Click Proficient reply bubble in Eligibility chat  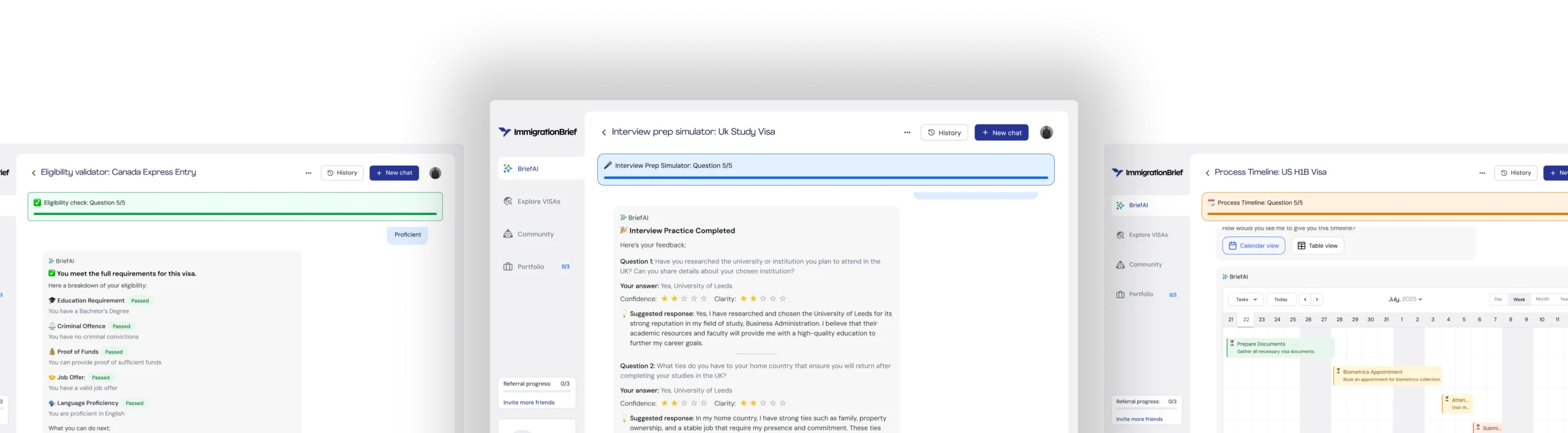pyautogui.click(x=407, y=235)
